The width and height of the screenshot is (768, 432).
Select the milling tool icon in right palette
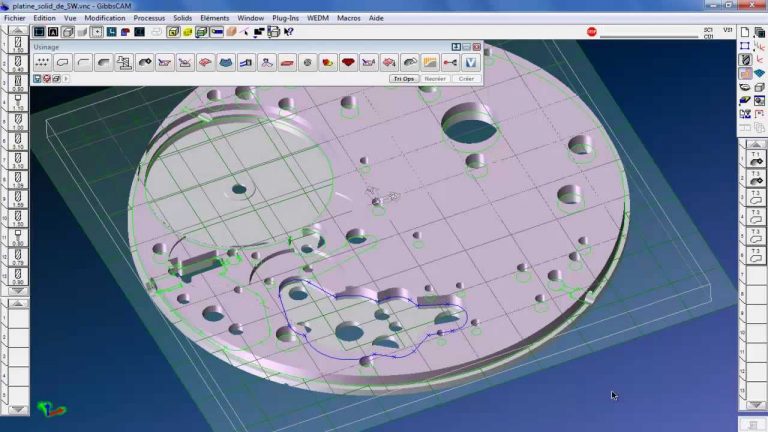click(x=745, y=60)
